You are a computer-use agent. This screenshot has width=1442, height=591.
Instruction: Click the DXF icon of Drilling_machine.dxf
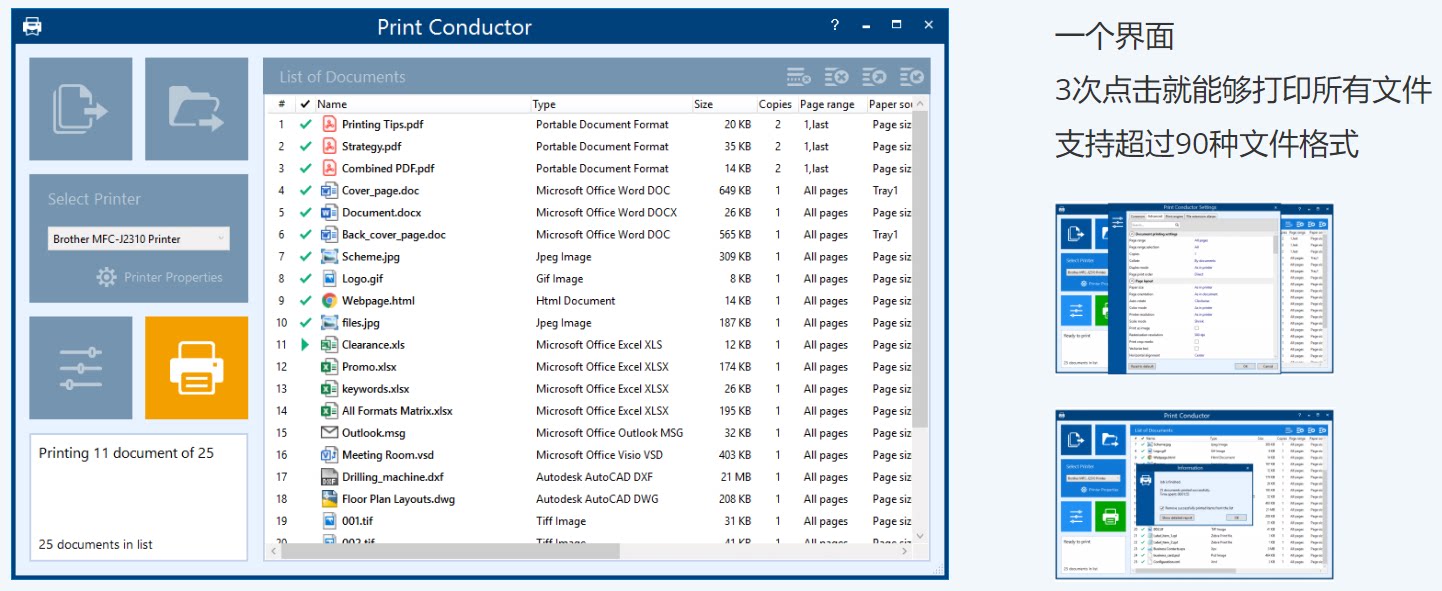click(x=329, y=477)
